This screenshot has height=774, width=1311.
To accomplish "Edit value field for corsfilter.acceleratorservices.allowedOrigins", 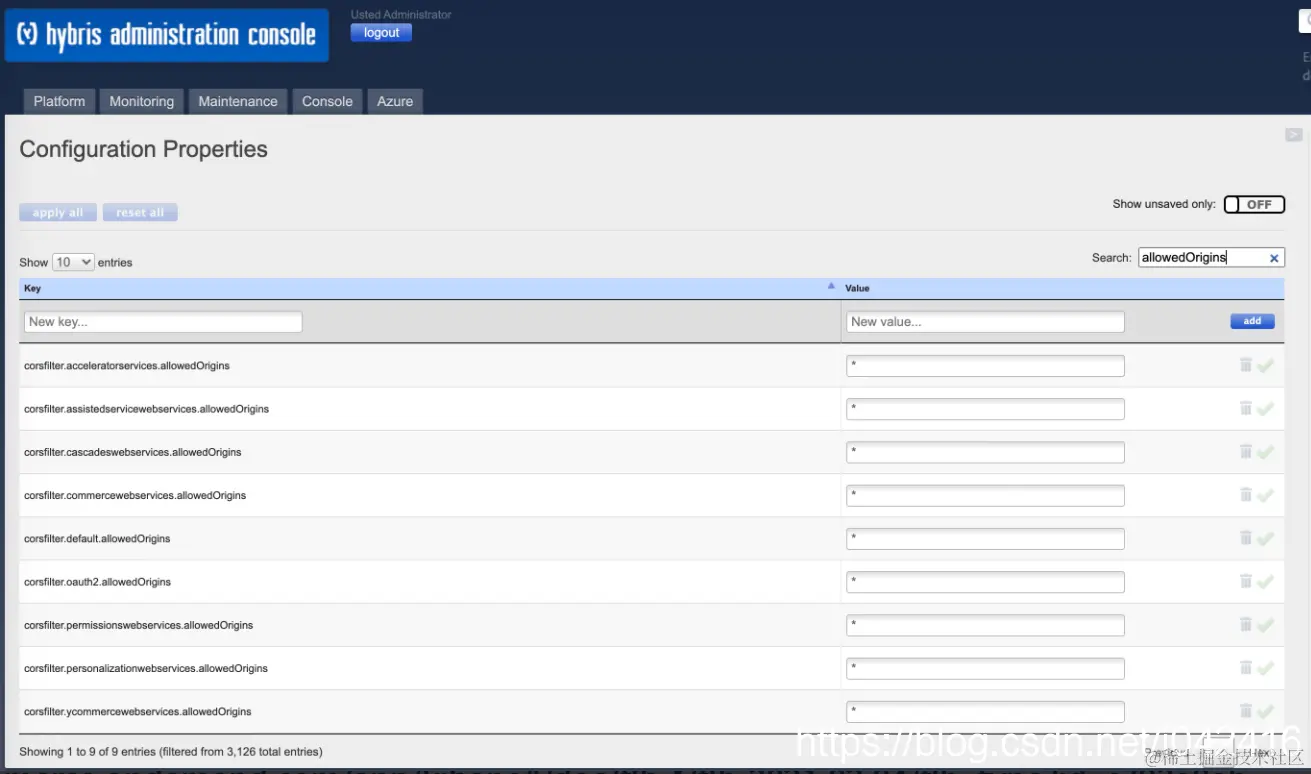I will point(985,366).
